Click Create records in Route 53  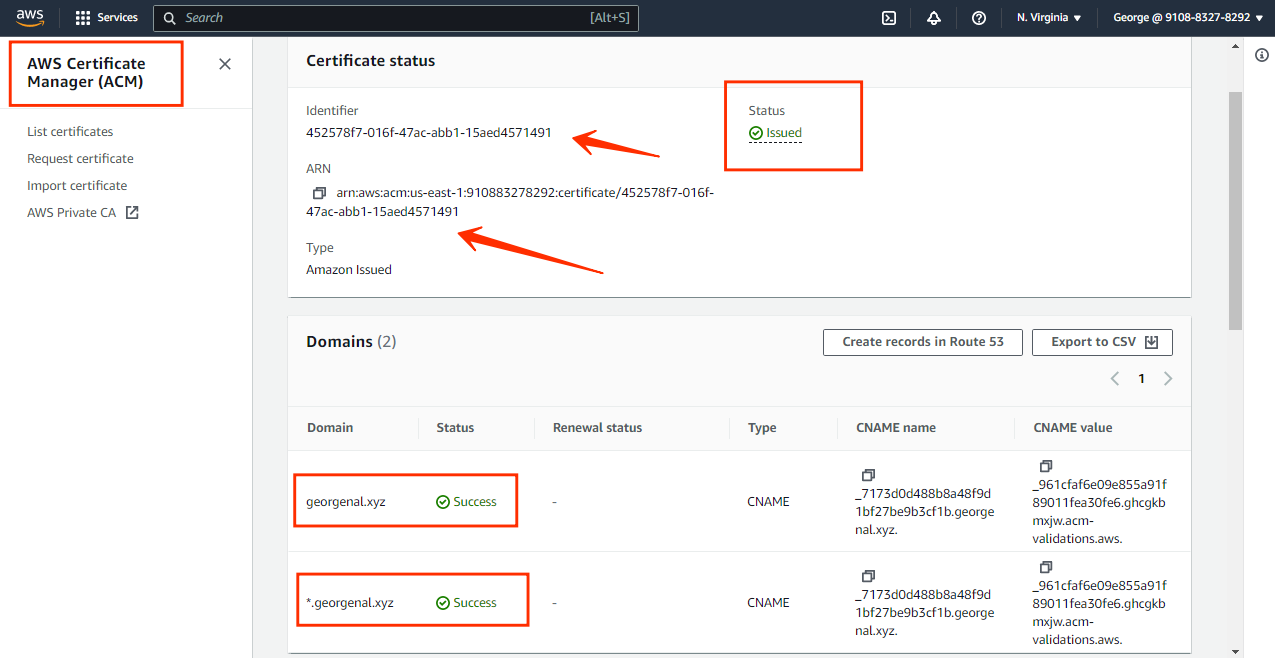click(922, 342)
